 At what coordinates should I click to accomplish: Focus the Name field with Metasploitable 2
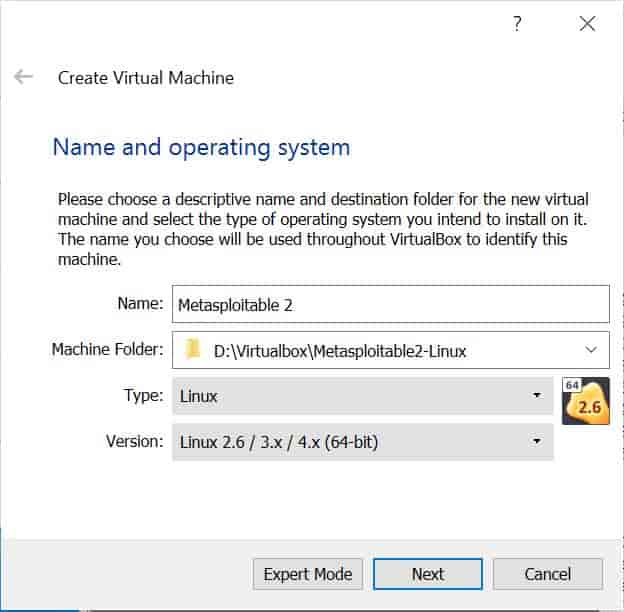click(x=390, y=304)
